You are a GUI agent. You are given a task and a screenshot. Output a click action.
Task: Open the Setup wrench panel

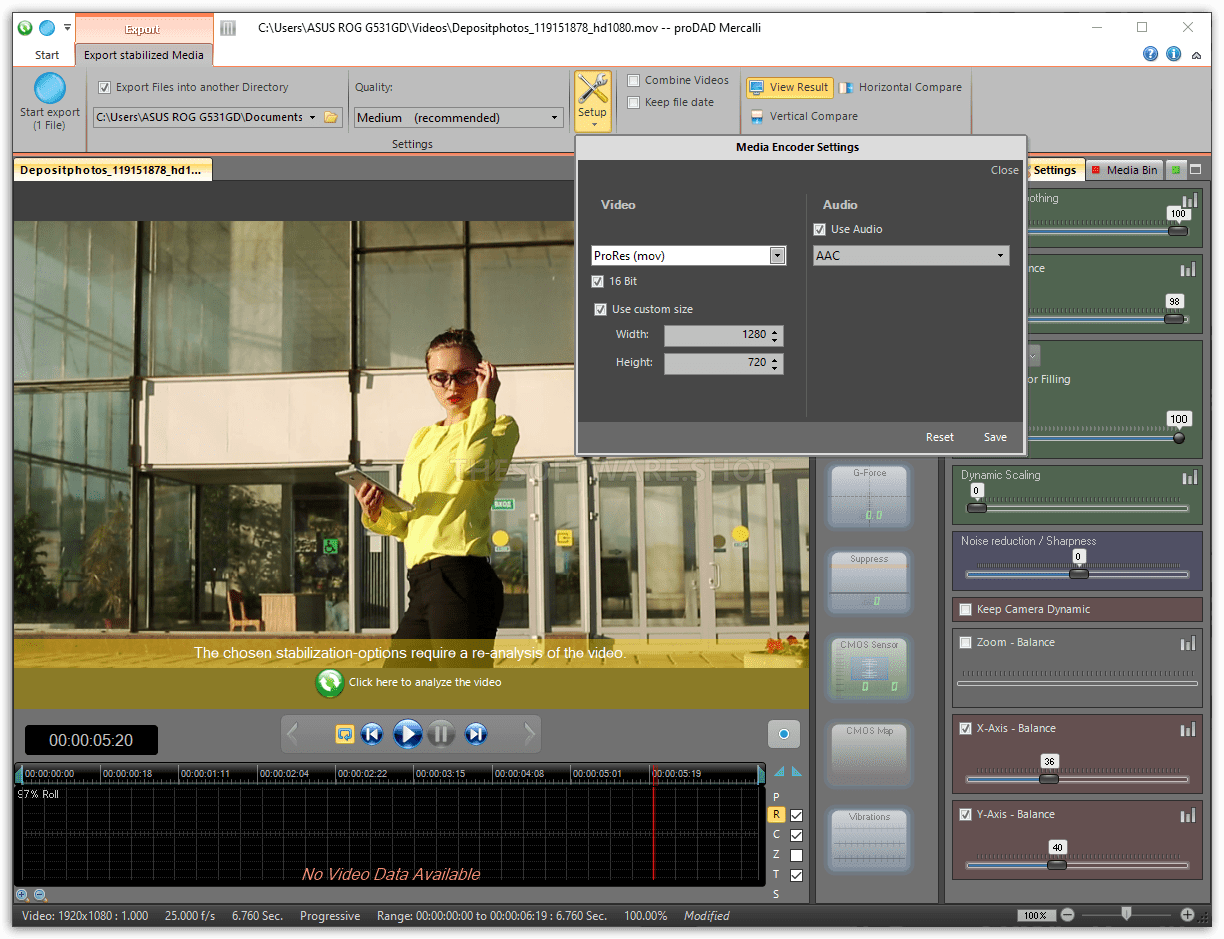tap(592, 99)
